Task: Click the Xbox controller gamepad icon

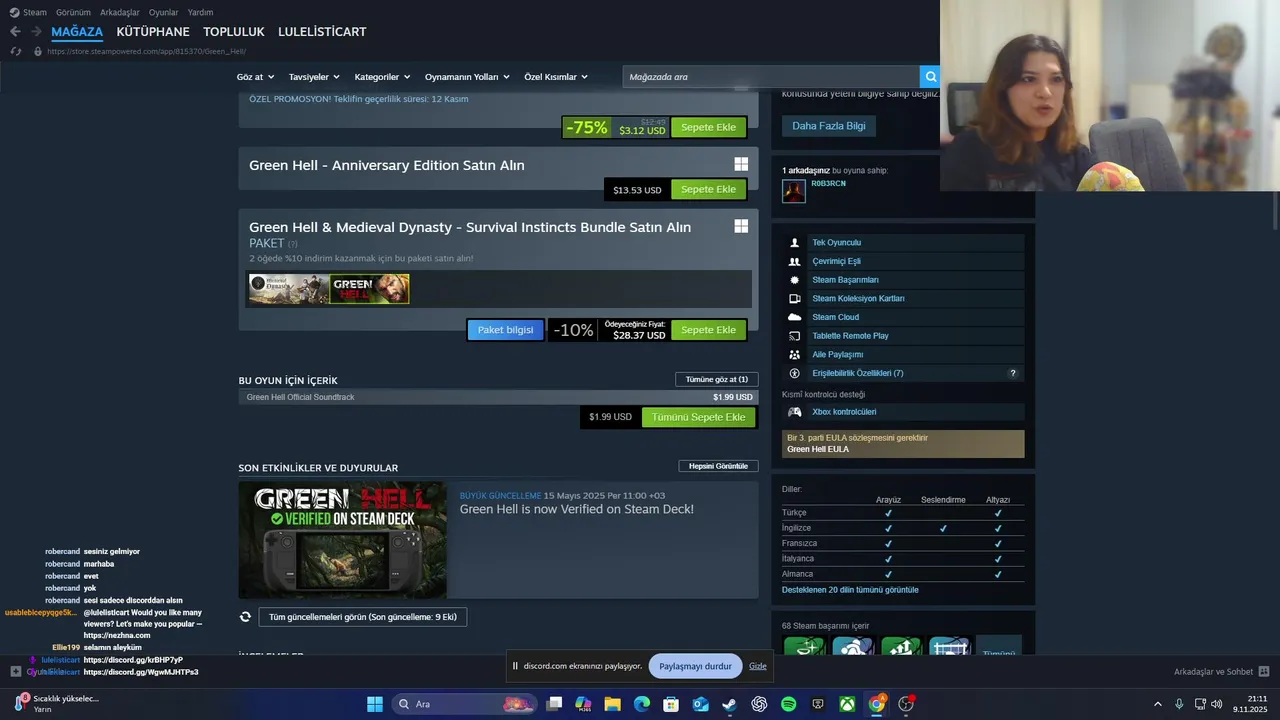Action: (x=795, y=412)
